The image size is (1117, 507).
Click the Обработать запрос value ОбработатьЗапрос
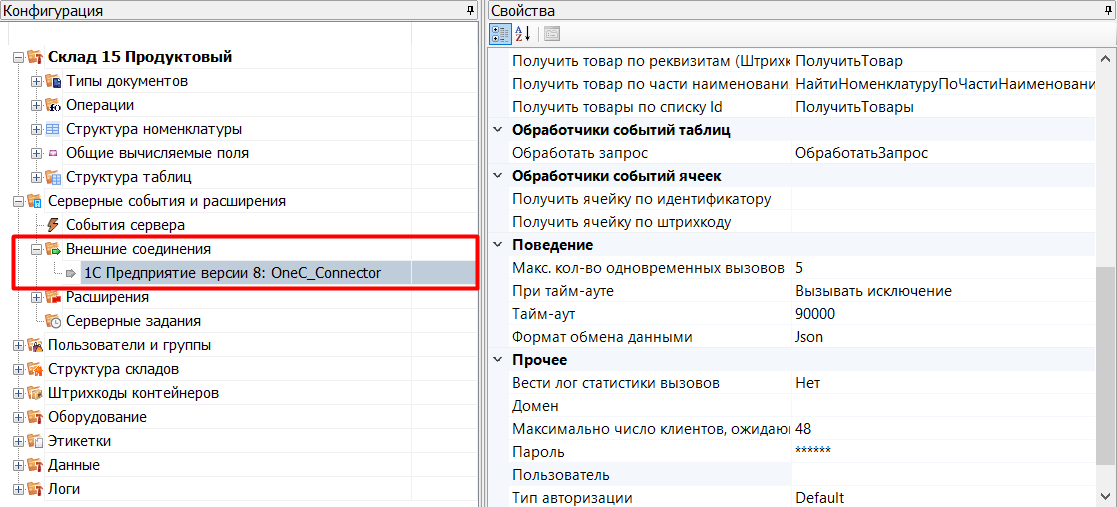(943, 153)
